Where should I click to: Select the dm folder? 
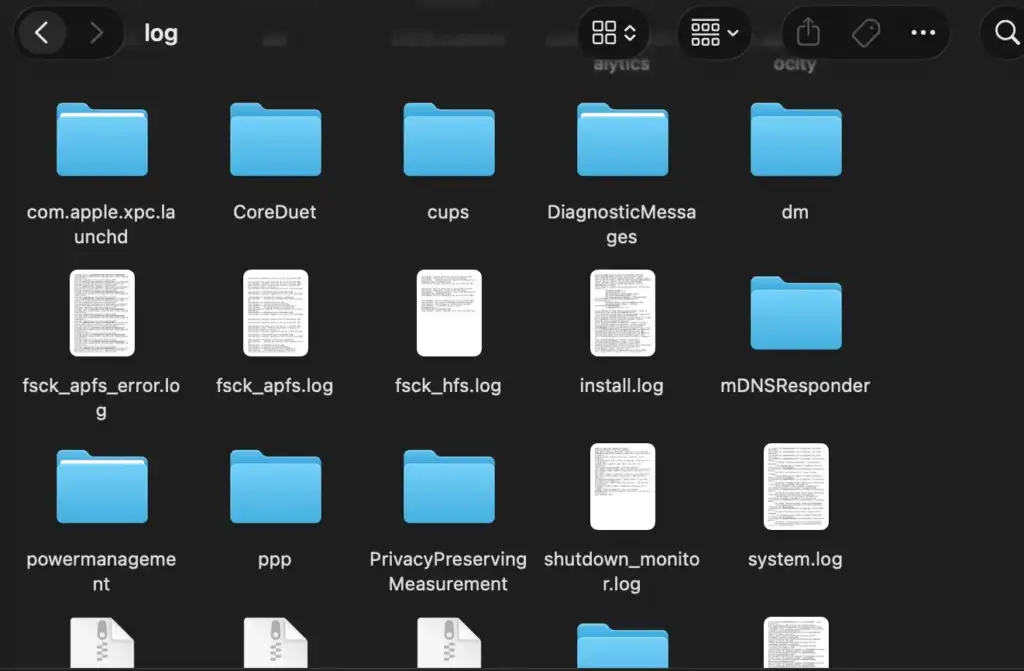795,140
